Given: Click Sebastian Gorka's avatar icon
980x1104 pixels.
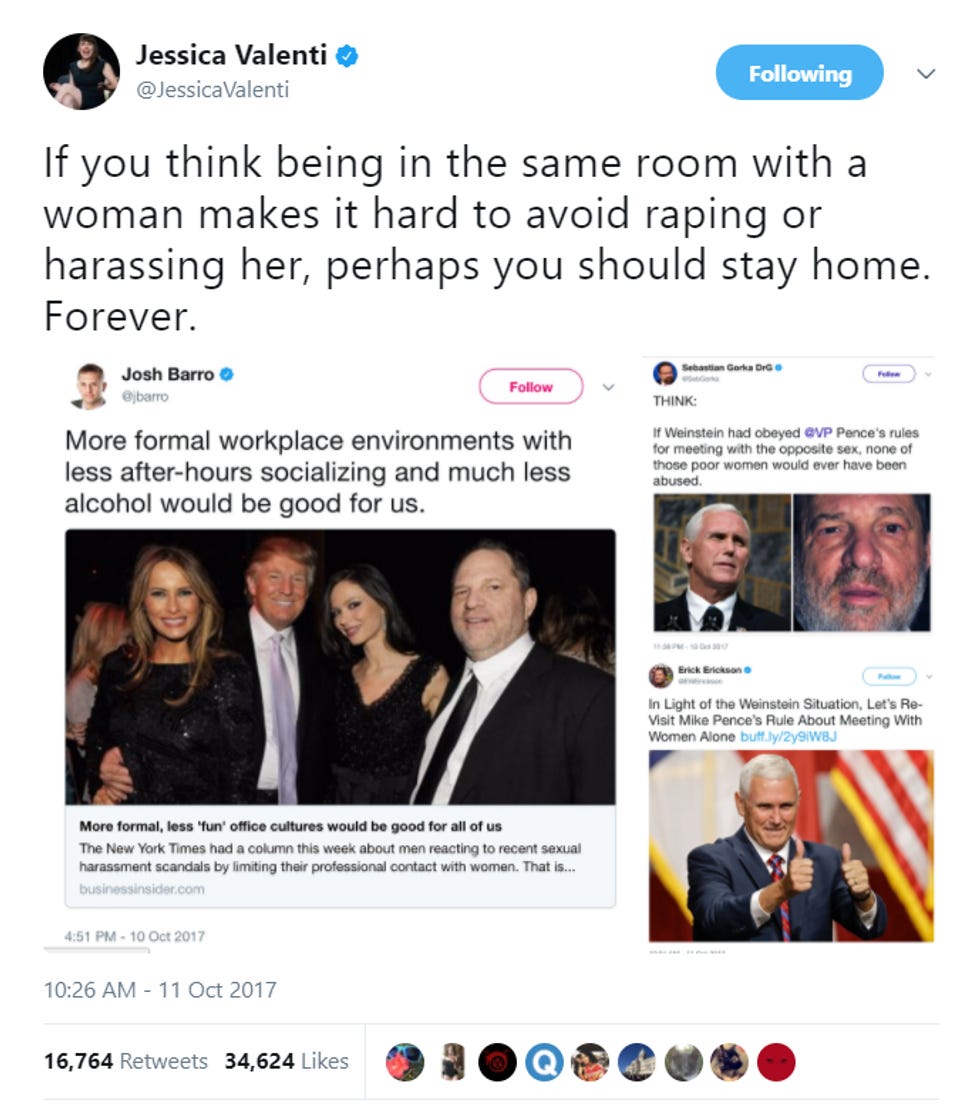Looking at the screenshot, I should pos(665,372).
